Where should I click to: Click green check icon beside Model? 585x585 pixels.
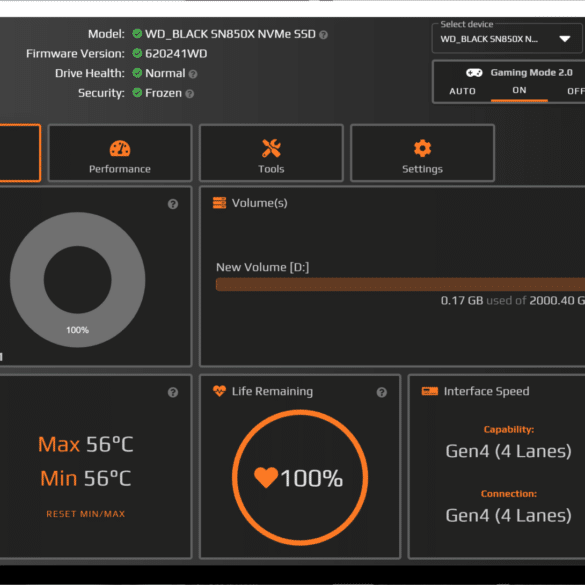coord(137,34)
